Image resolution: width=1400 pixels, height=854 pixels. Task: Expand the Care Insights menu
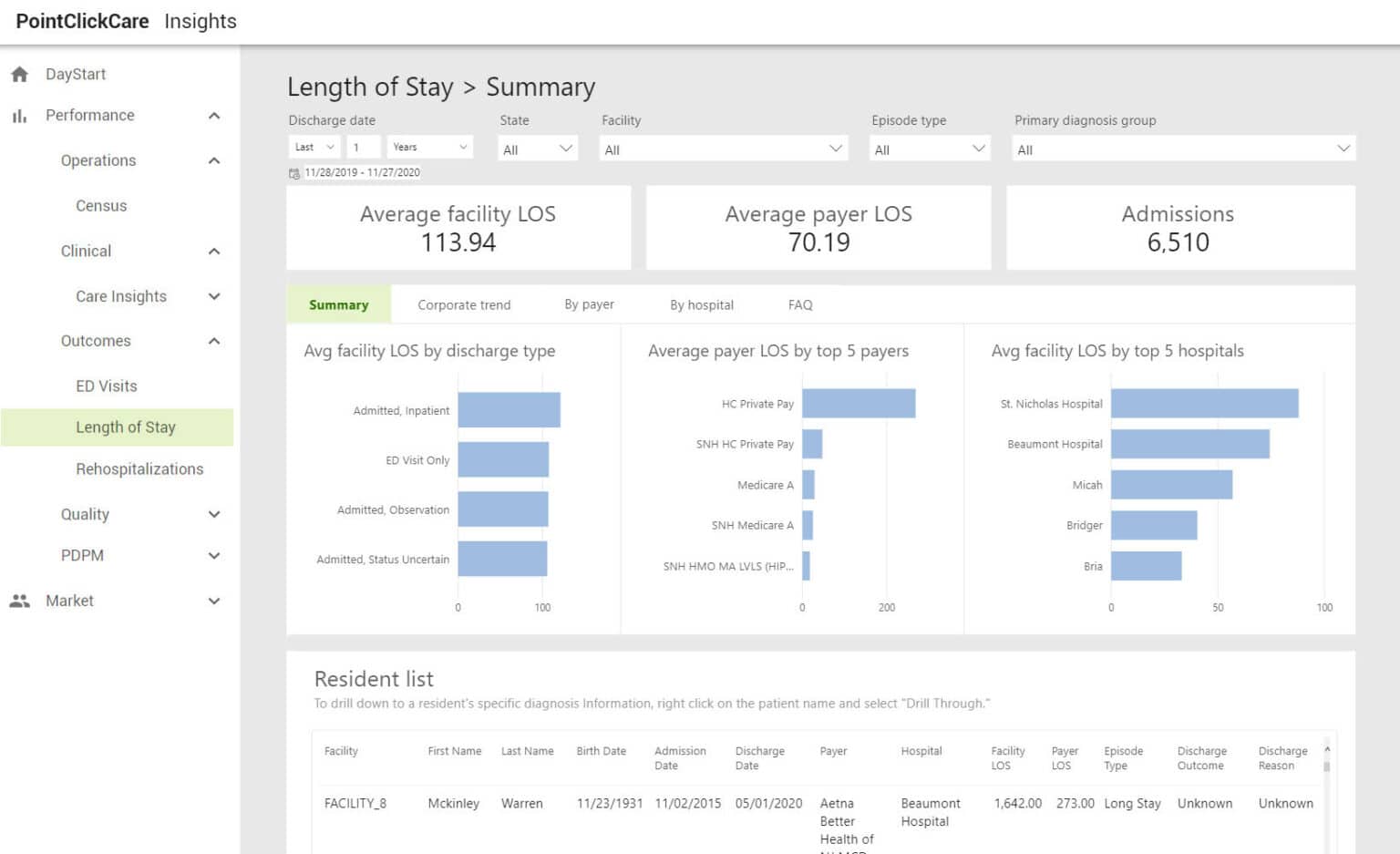(214, 296)
